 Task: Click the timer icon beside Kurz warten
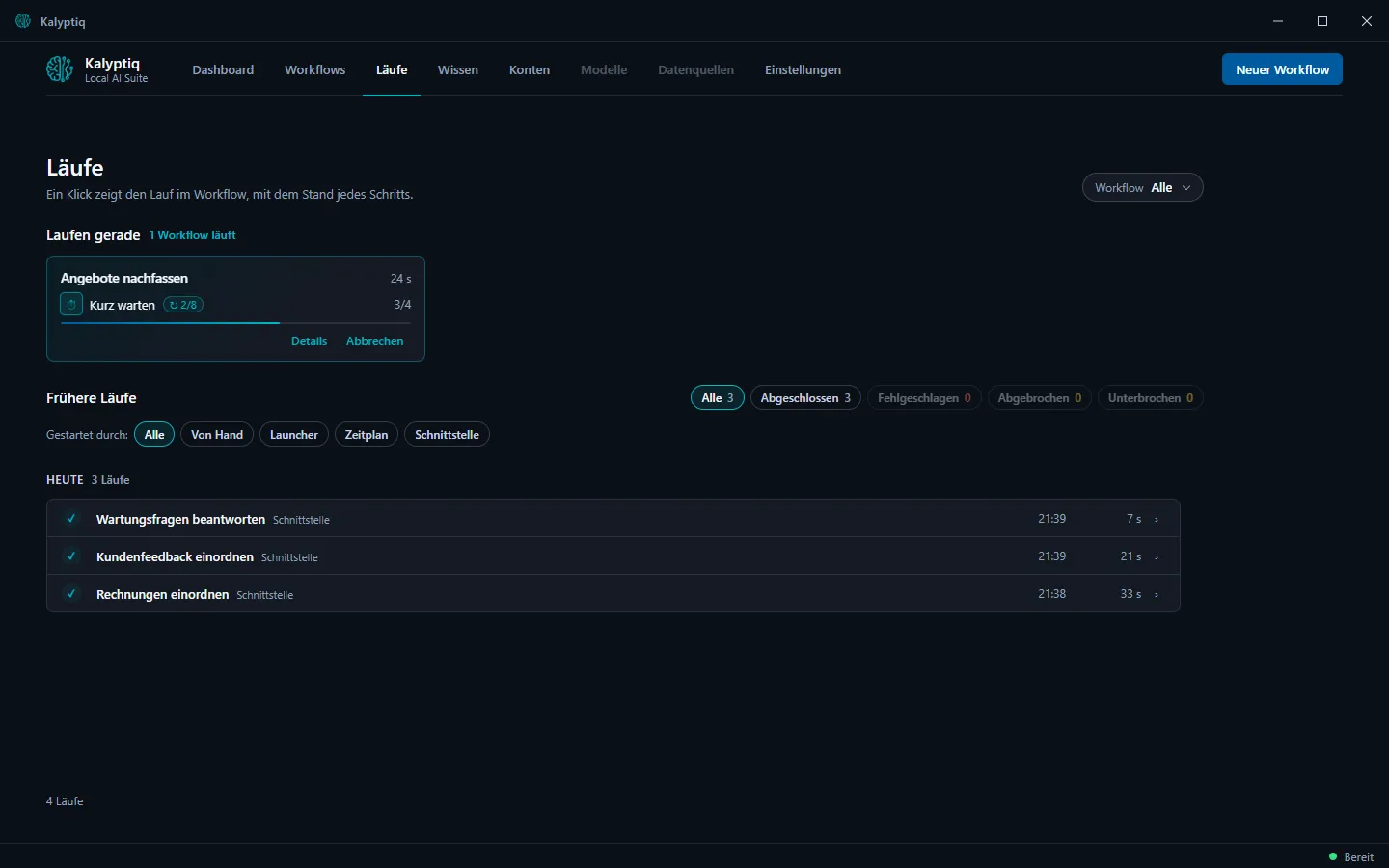71,305
